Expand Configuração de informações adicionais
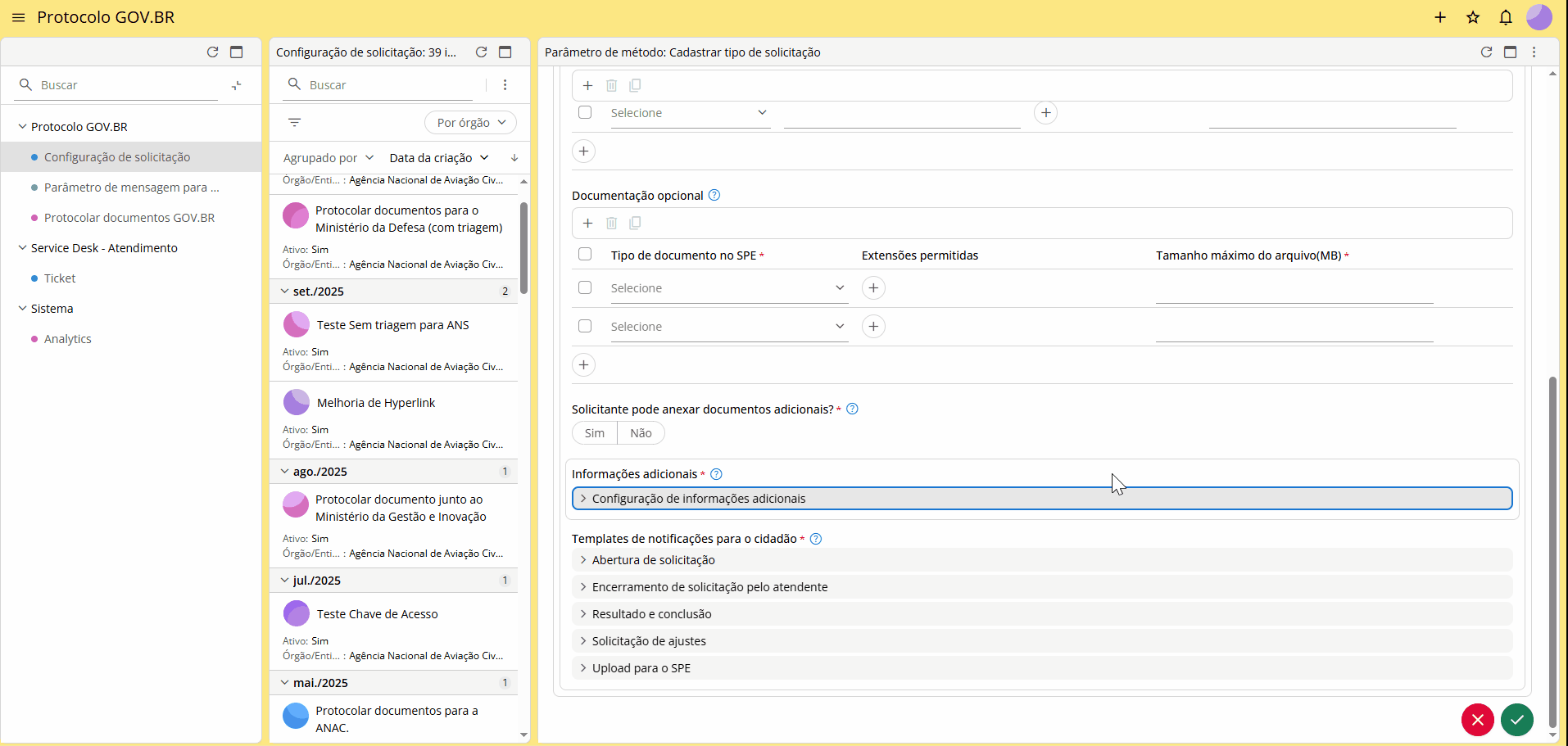The height and width of the screenshot is (746, 1568). 1042,499
